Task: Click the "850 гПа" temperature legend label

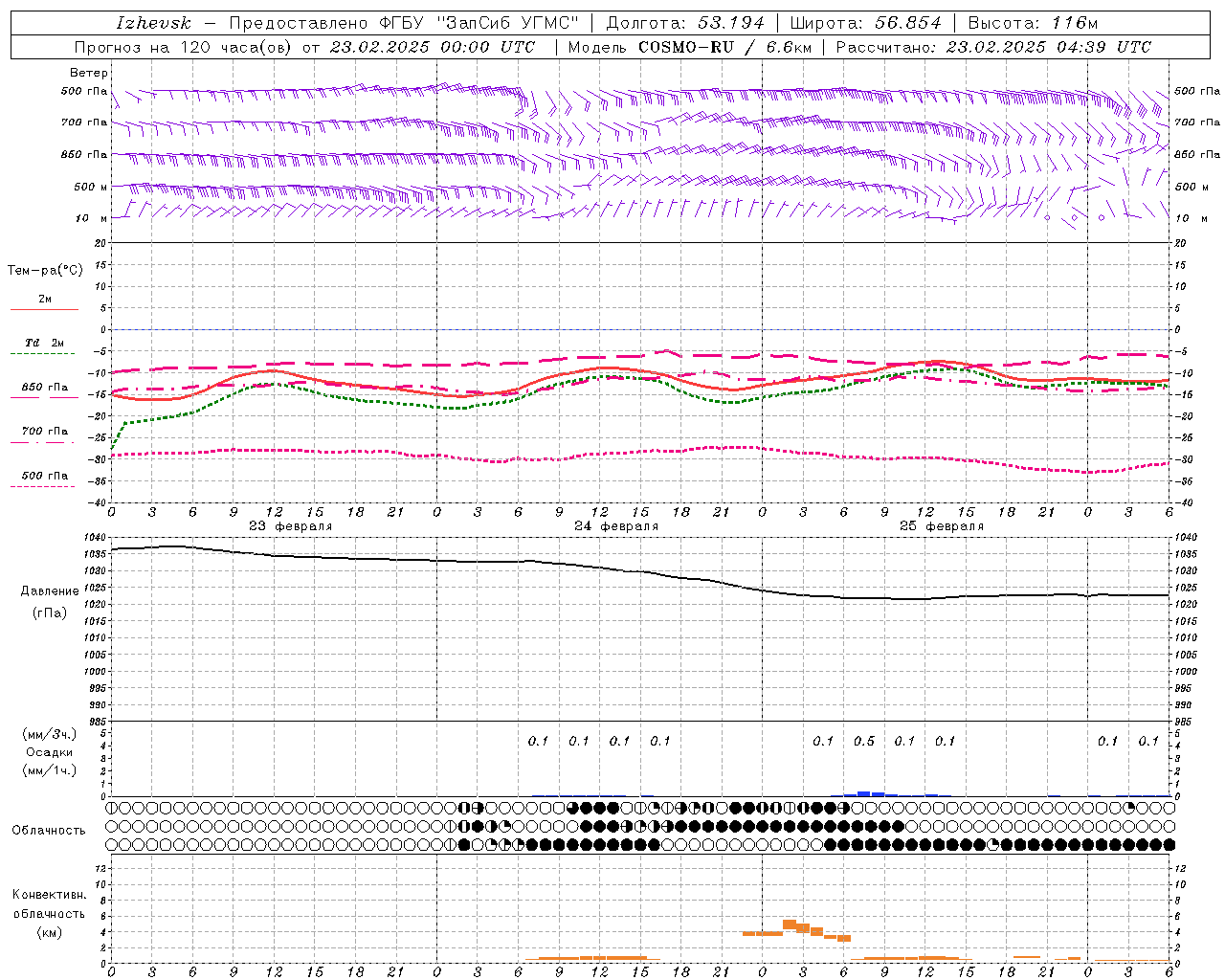Action: (45, 388)
